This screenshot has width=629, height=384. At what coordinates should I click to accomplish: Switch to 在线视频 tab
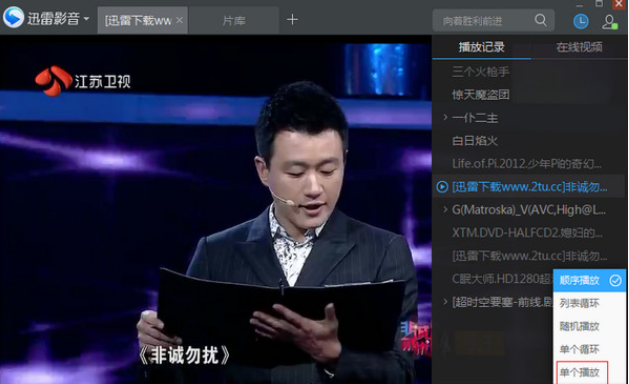[579, 47]
